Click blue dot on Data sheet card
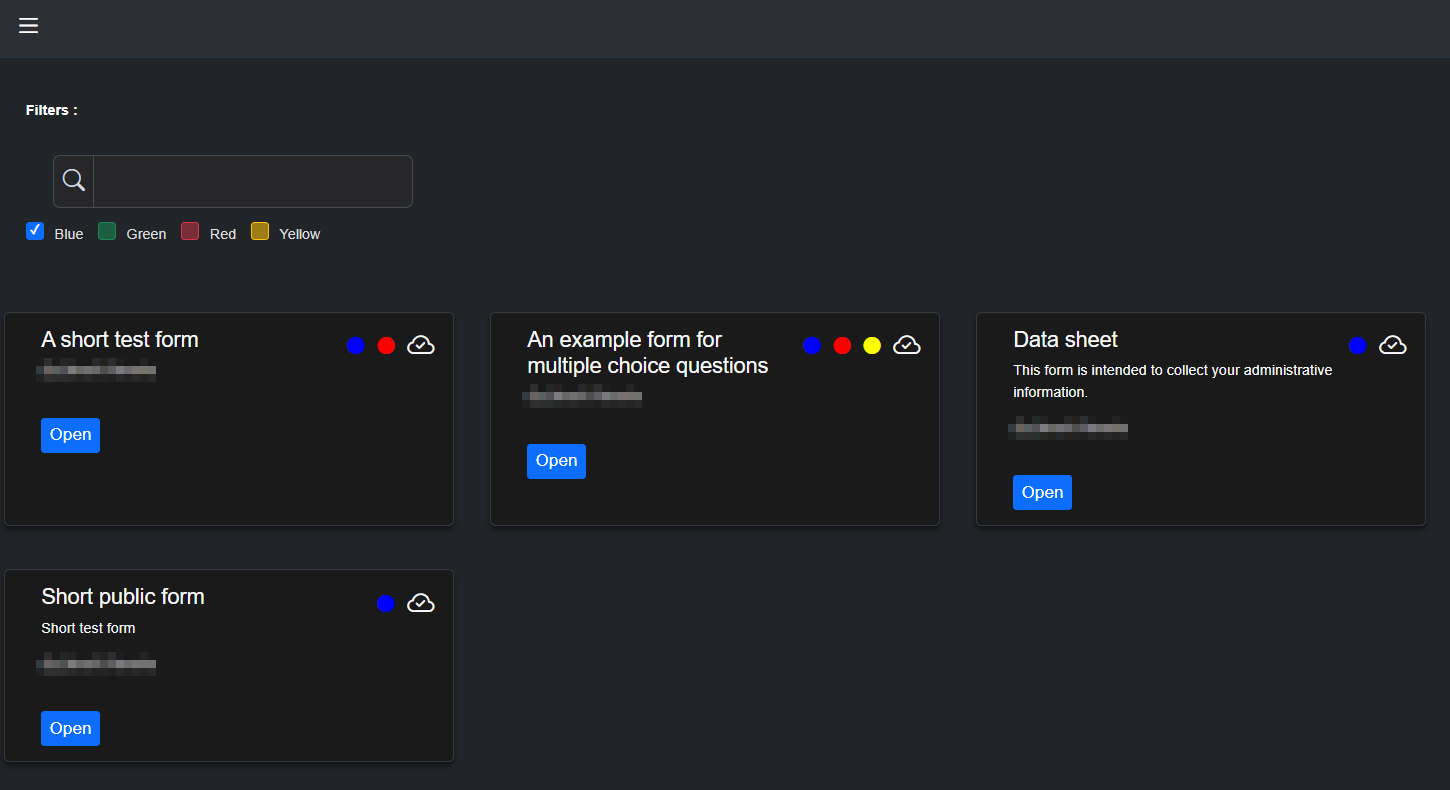The height and width of the screenshot is (790, 1450). pos(1357,345)
